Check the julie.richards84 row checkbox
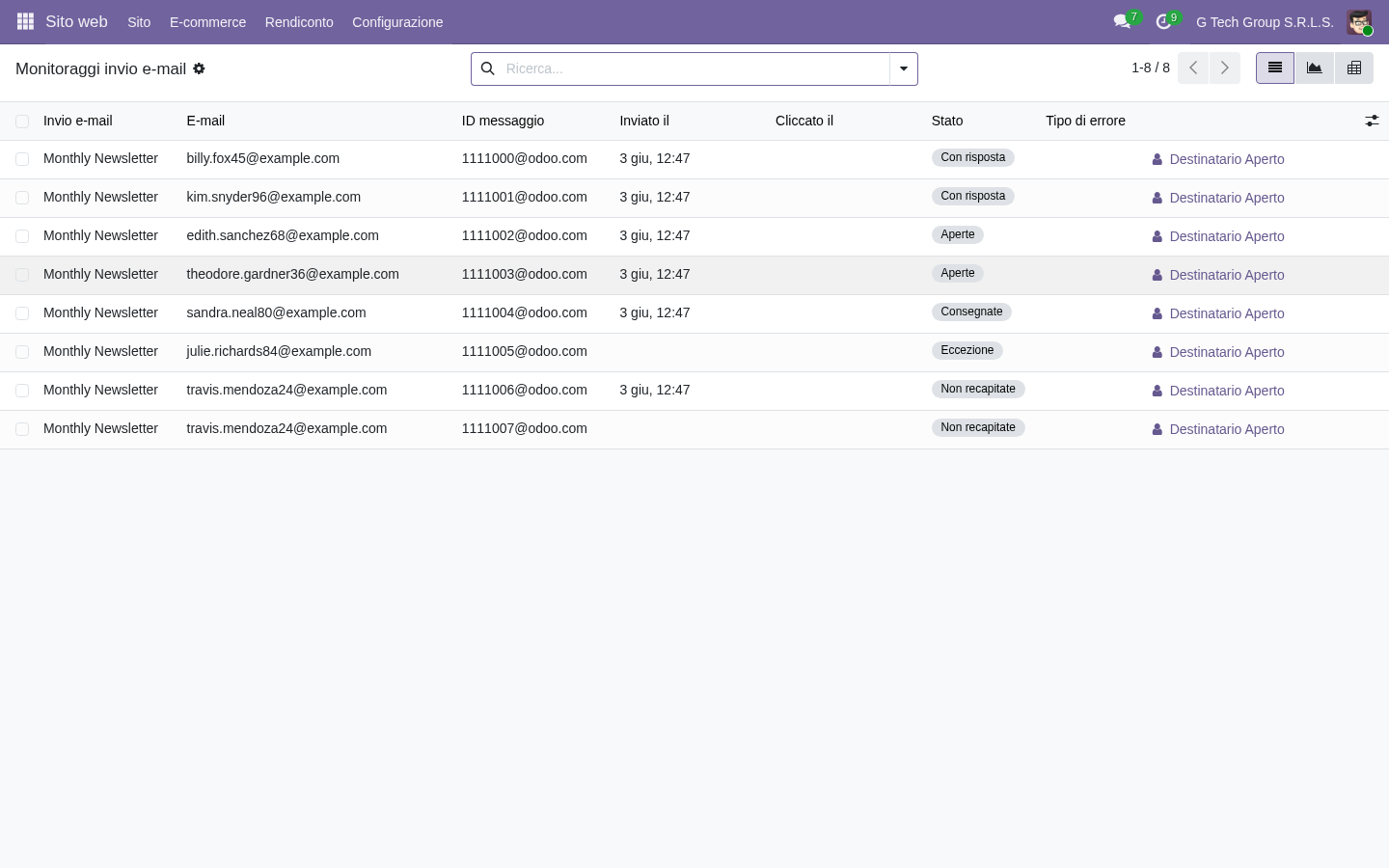The width and height of the screenshot is (1389, 868). 22,352
